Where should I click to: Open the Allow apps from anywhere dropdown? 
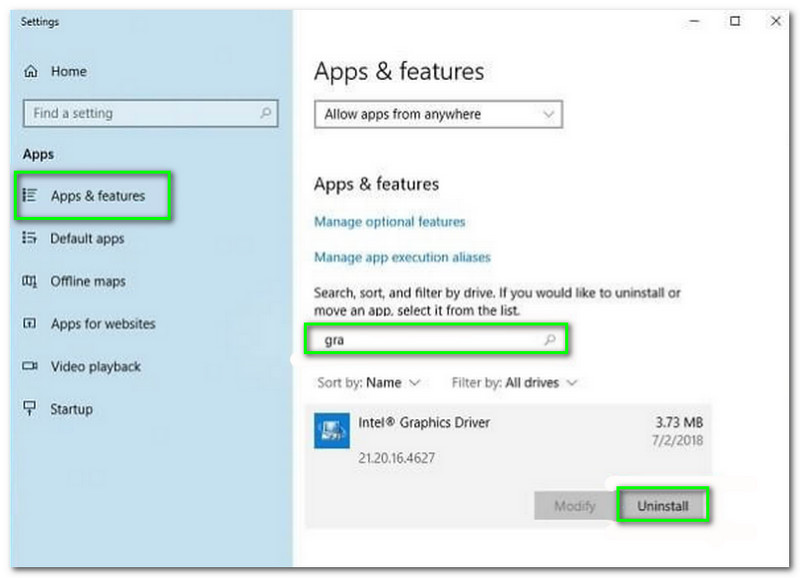pos(438,115)
